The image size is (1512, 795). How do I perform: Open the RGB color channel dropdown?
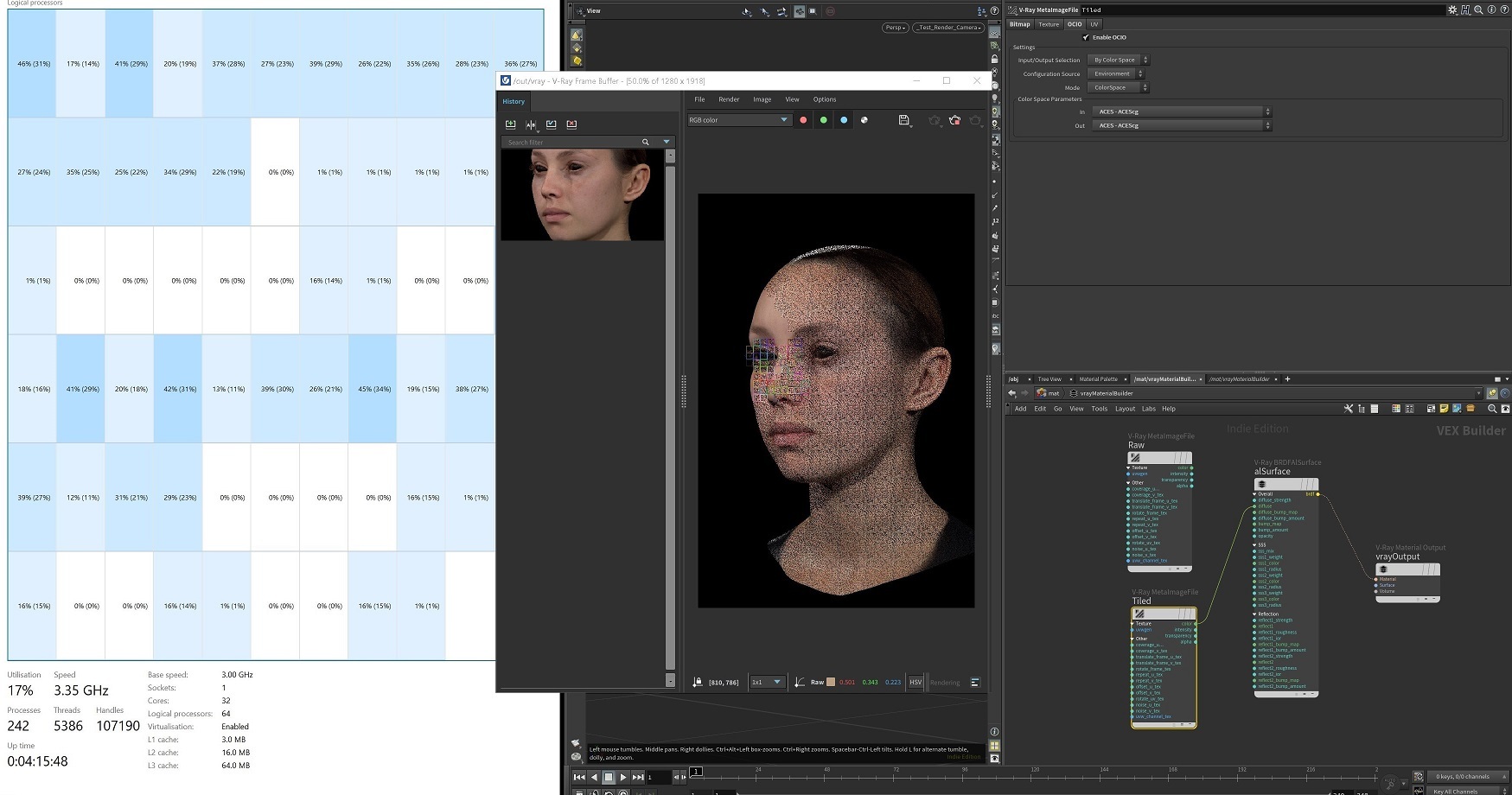pos(738,120)
